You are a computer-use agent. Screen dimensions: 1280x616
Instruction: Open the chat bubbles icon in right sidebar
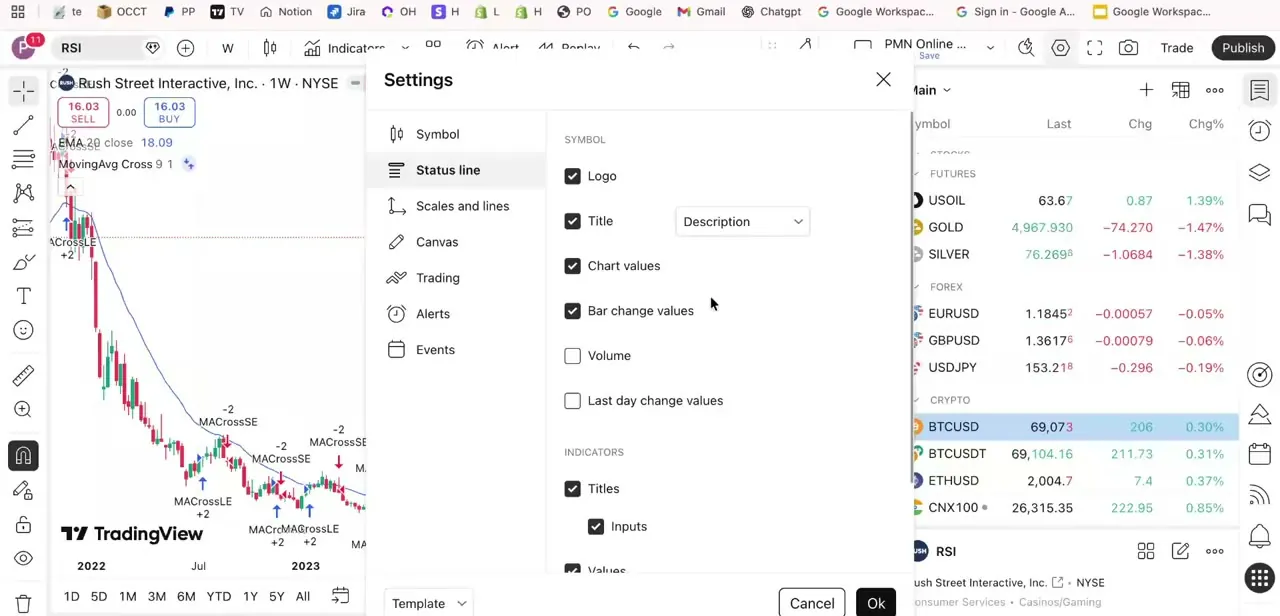(x=1259, y=214)
